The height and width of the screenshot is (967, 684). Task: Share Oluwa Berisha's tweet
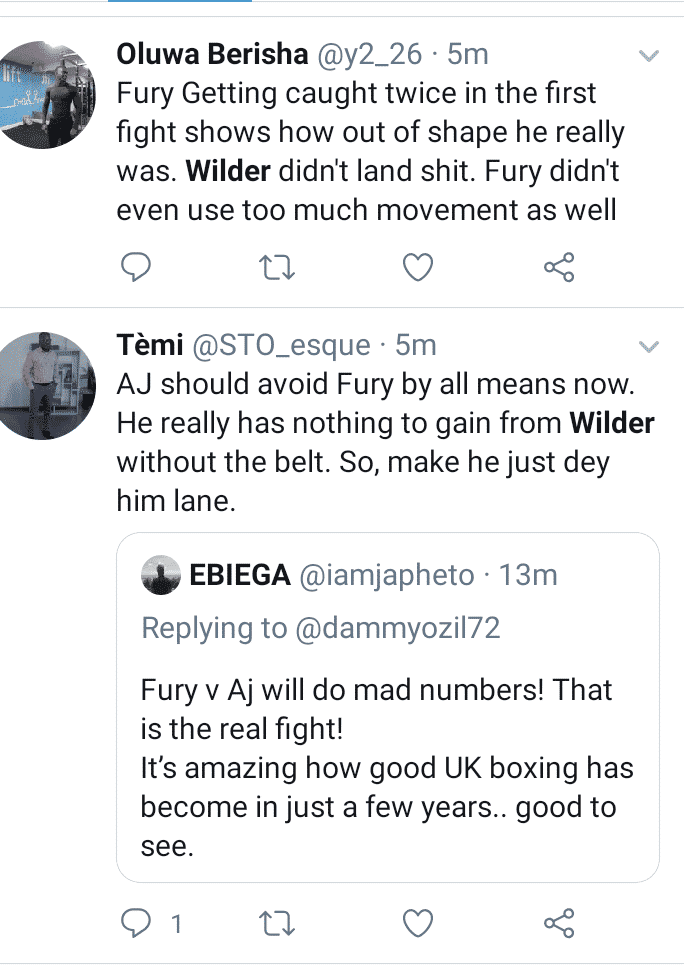558,267
